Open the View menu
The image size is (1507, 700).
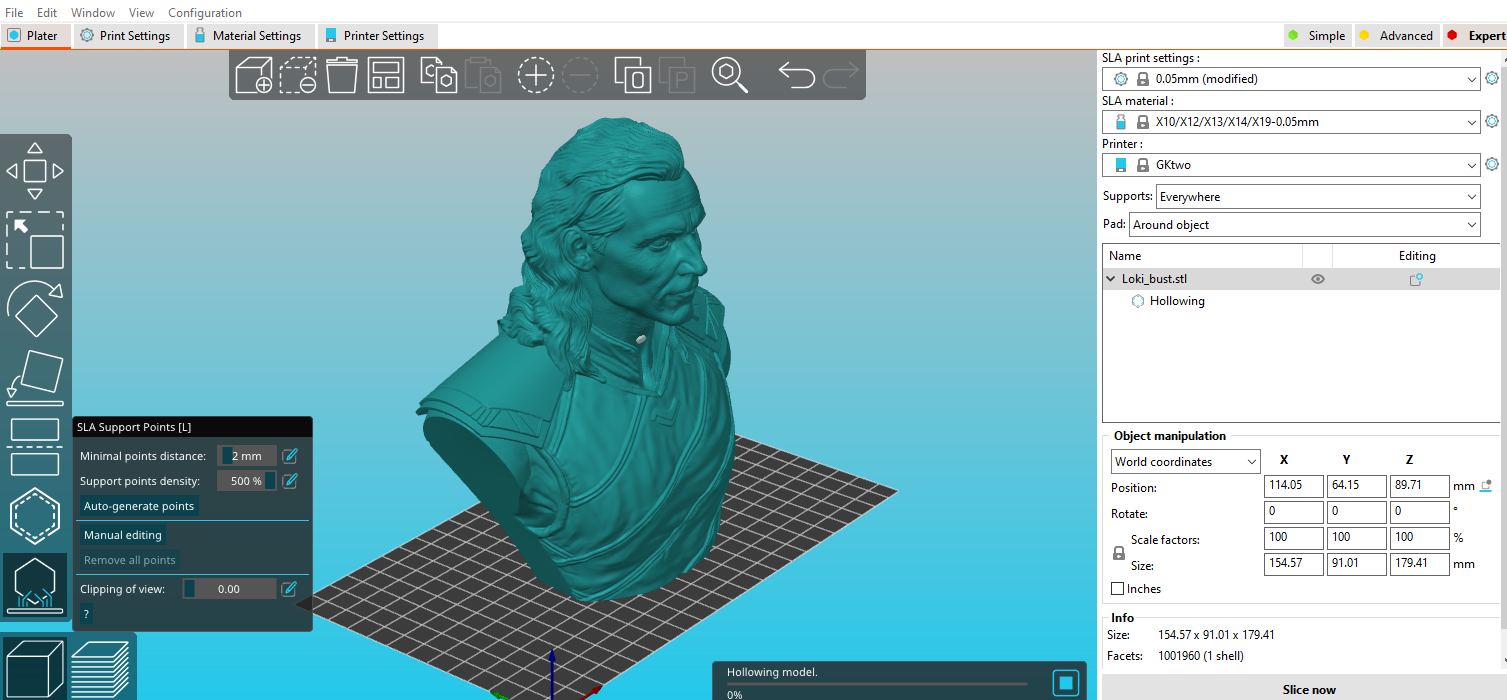tap(141, 13)
